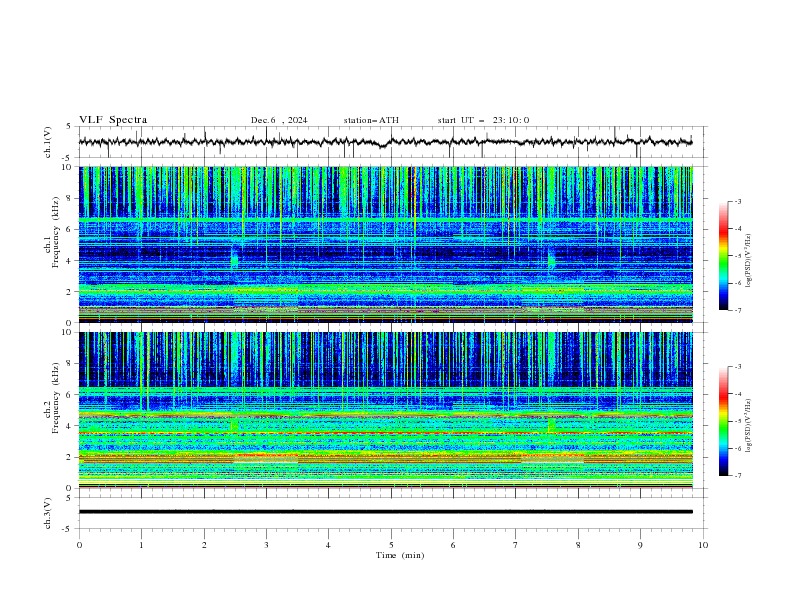Image resolution: width=792 pixels, height=612 pixels.
Task: Click the ch.3(V) axis tick label "-5"
Action: point(68,529)
